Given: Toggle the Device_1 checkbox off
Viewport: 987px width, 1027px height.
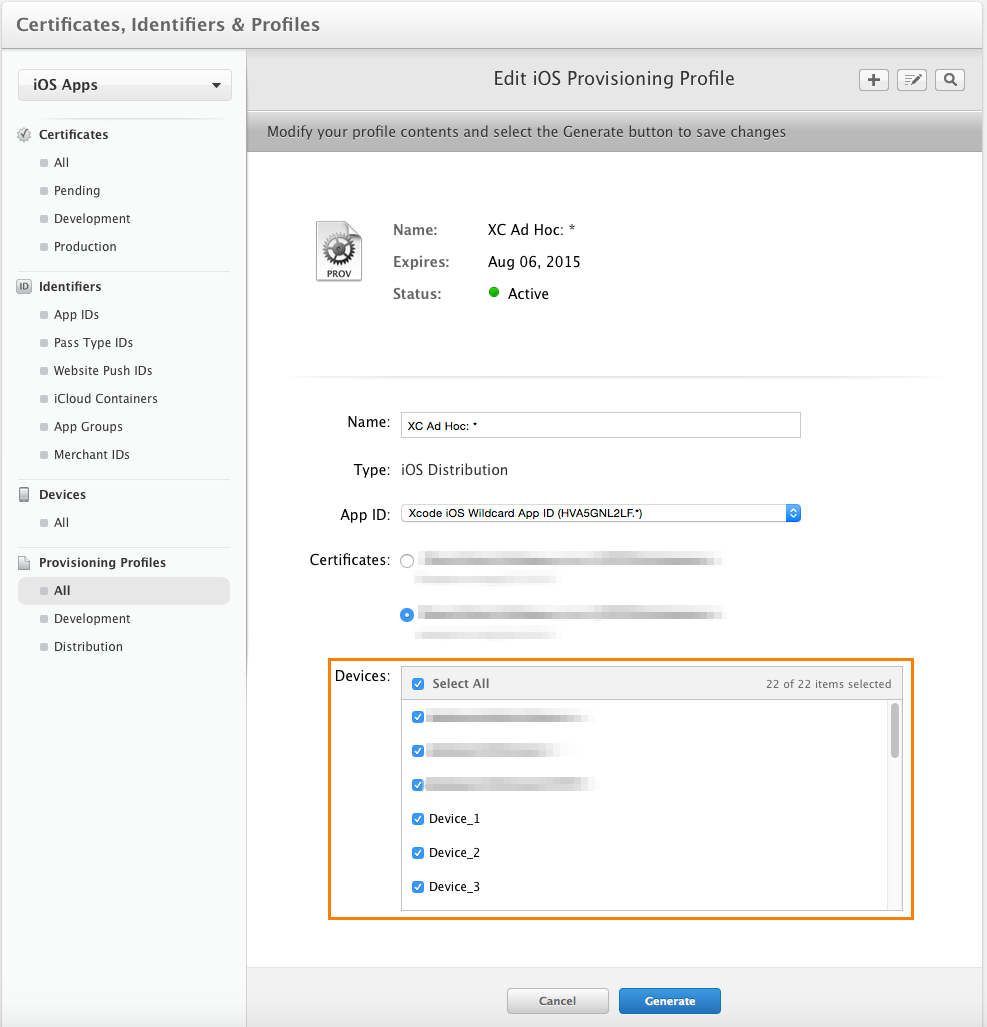Looking at the screenshot, I should coord(417,818).
